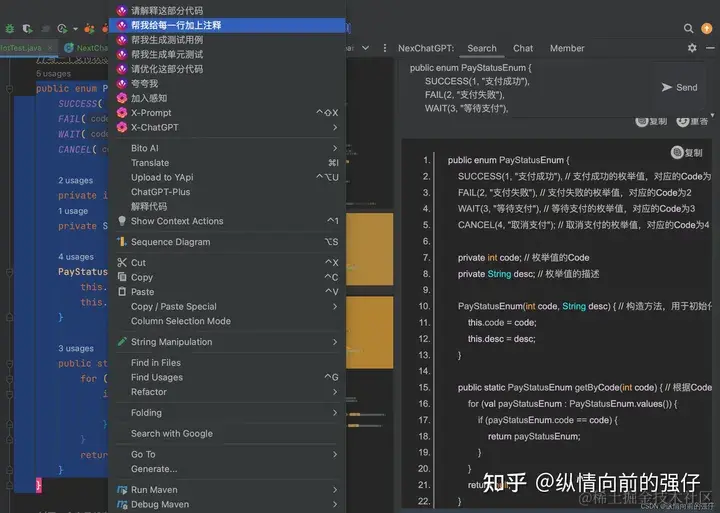Click the green Debug bug icon
This screenshot has width=720, height=513.
(10, 28)
